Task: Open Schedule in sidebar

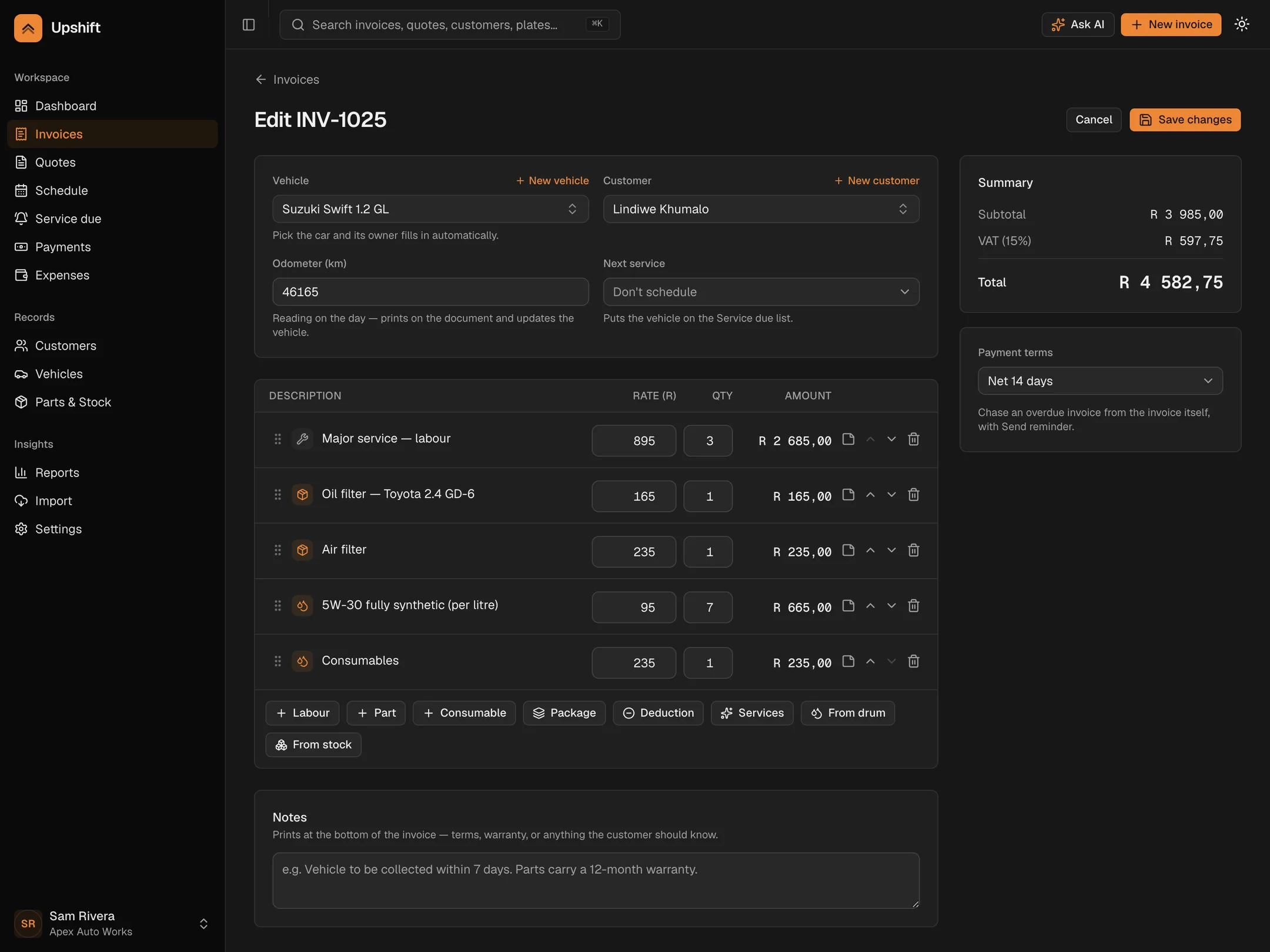Action: (x=112, y=190)
